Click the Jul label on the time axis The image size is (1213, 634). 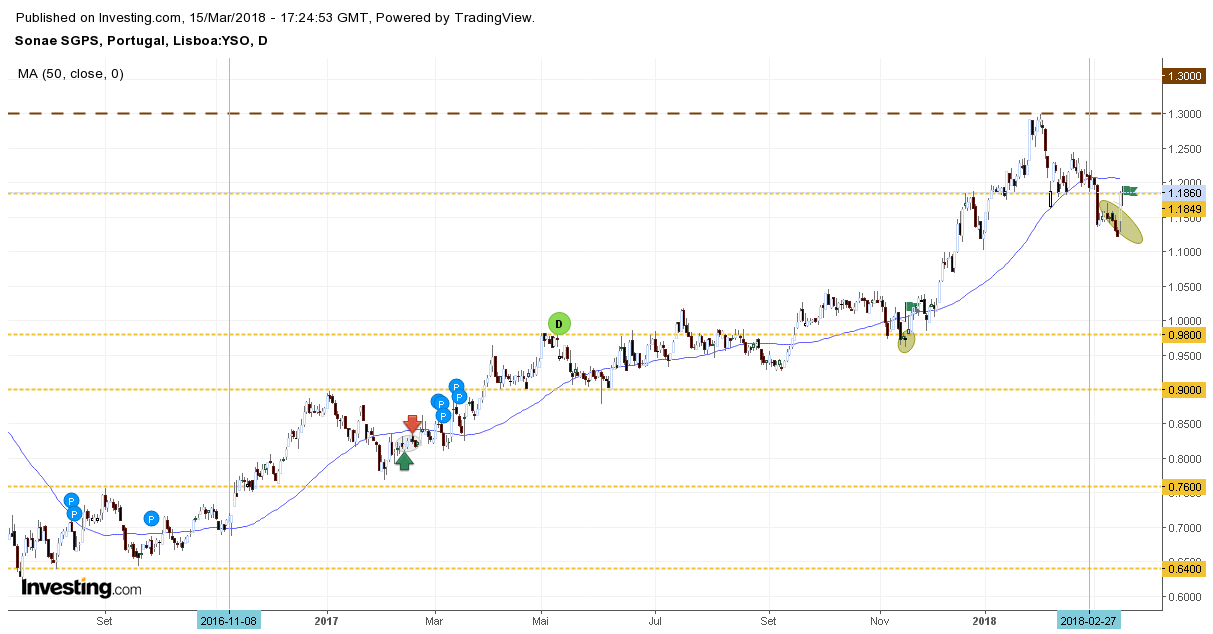point(655,620)
